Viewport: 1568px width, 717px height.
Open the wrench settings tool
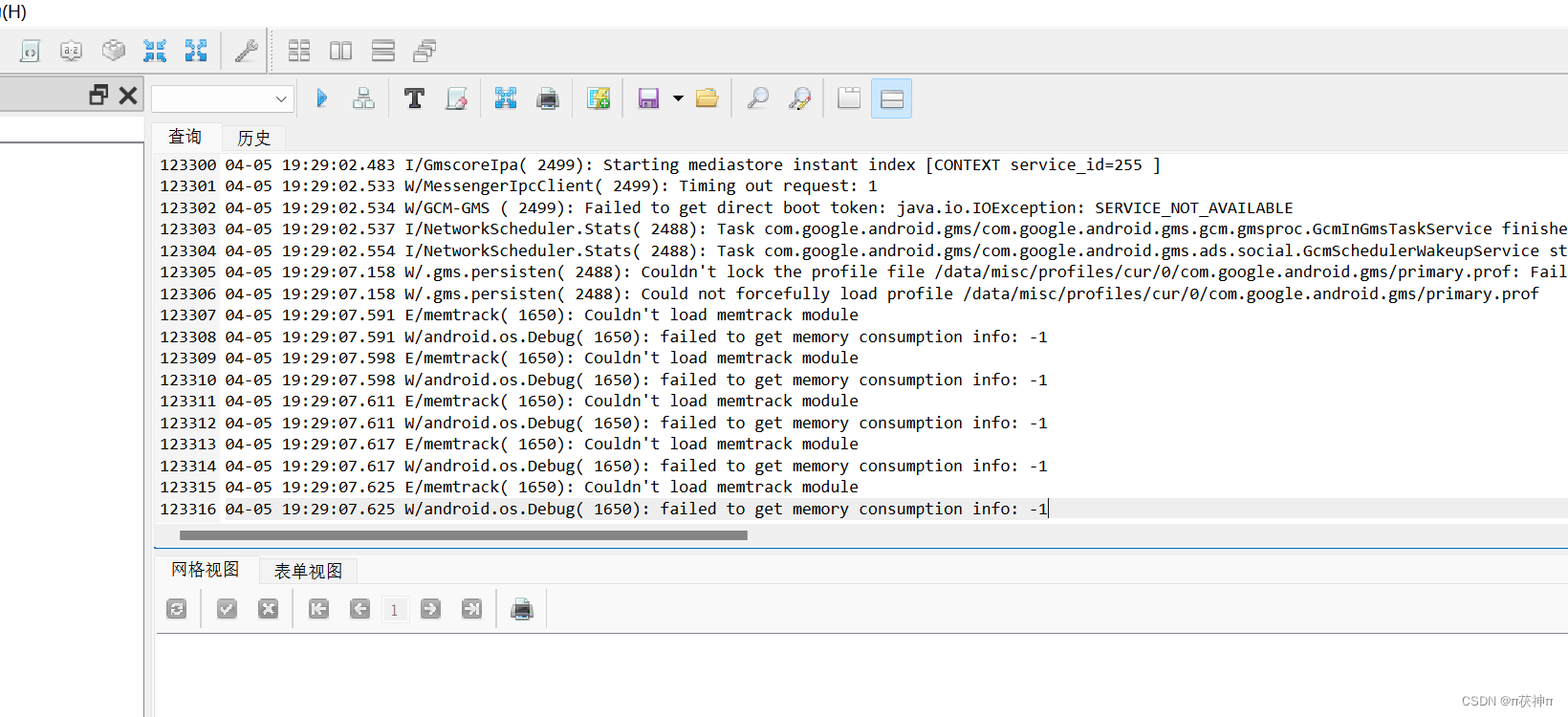coord(246,51)
